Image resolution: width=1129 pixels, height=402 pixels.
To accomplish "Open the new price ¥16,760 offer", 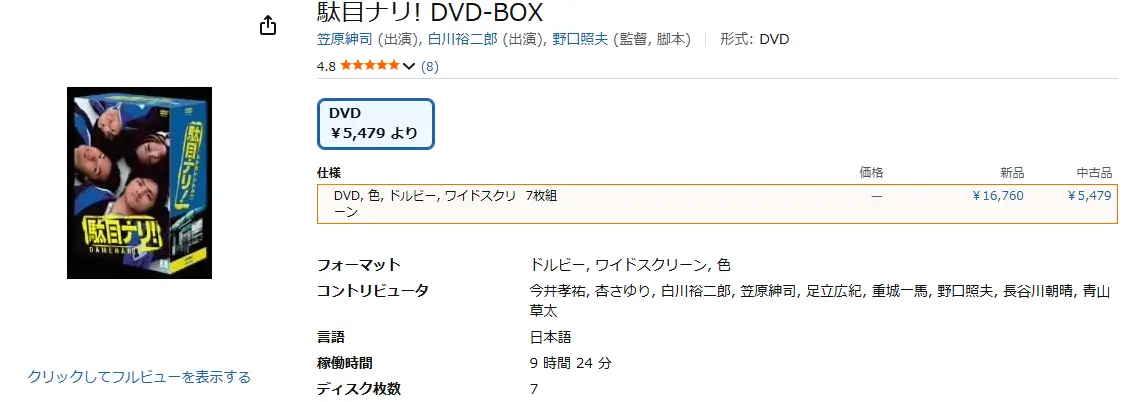I will coord(998,196).
